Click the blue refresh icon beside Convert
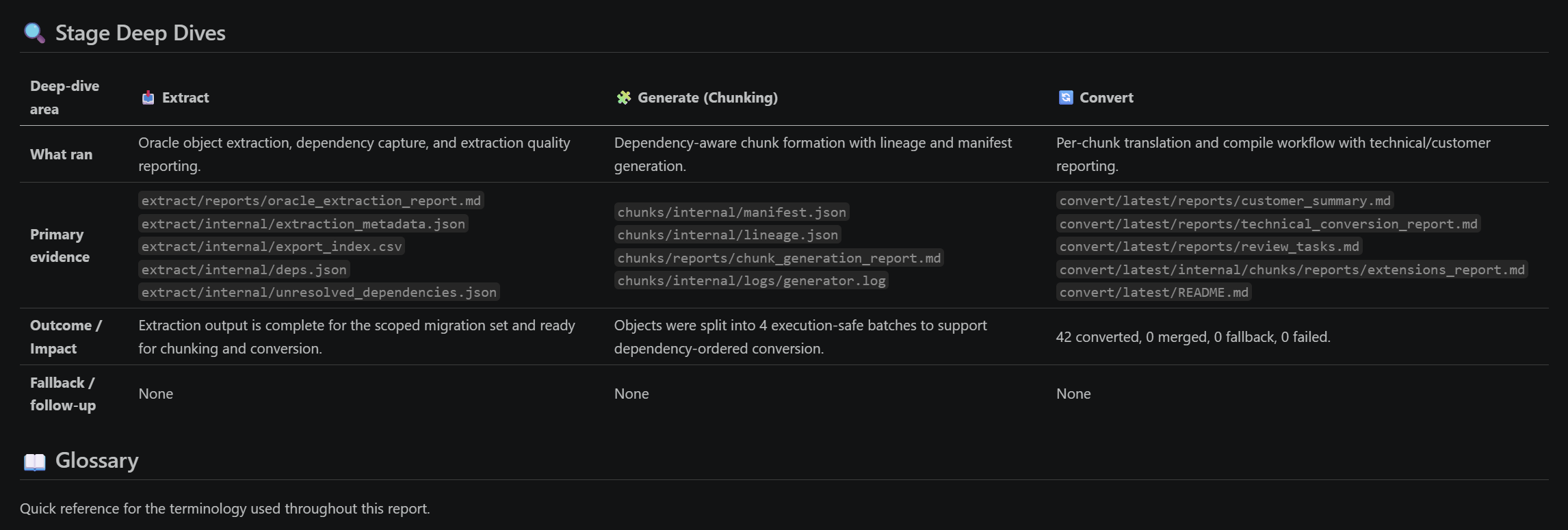The image size is (1568, 530). [1066, 98]
